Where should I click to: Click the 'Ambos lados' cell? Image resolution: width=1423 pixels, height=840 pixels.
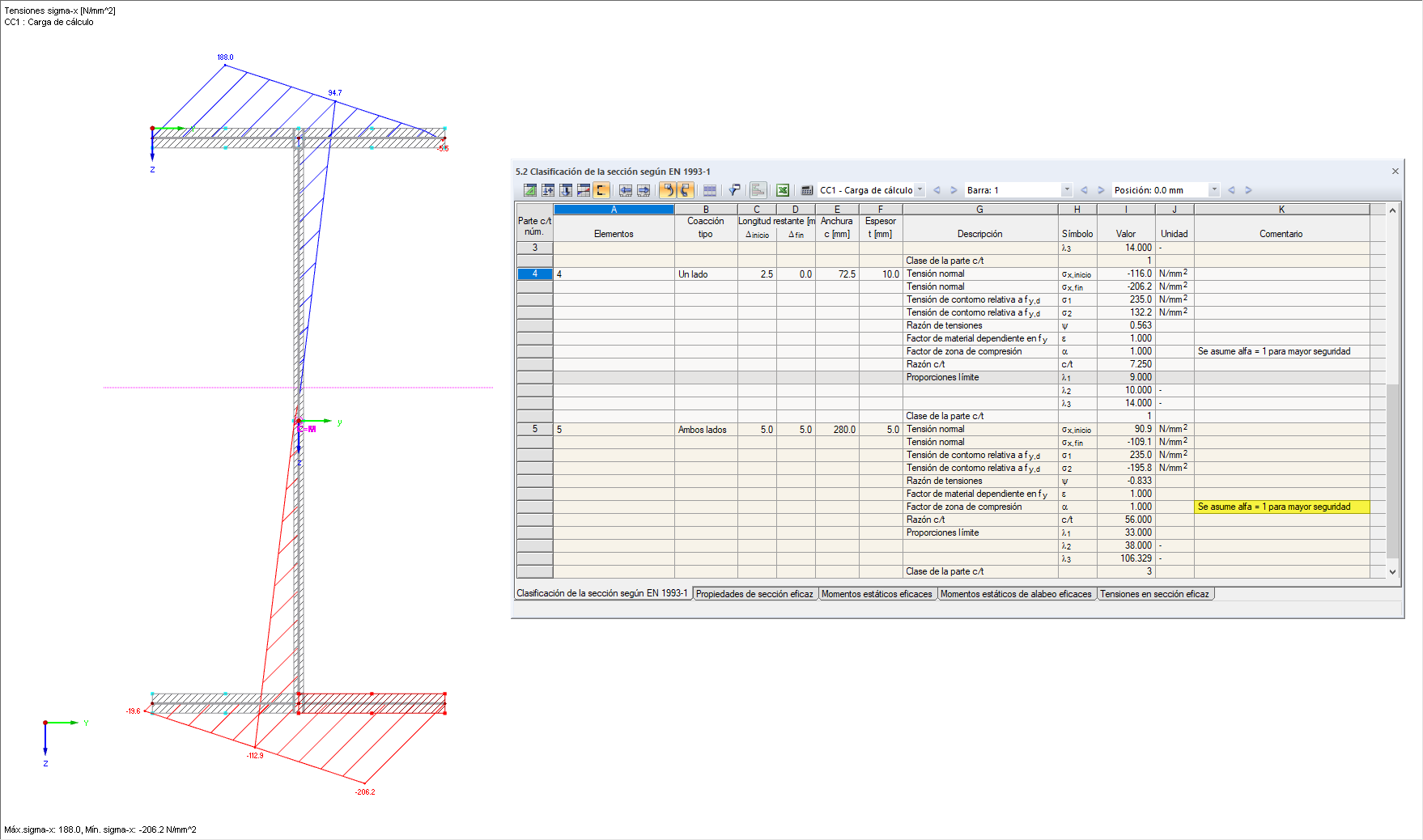706,430
